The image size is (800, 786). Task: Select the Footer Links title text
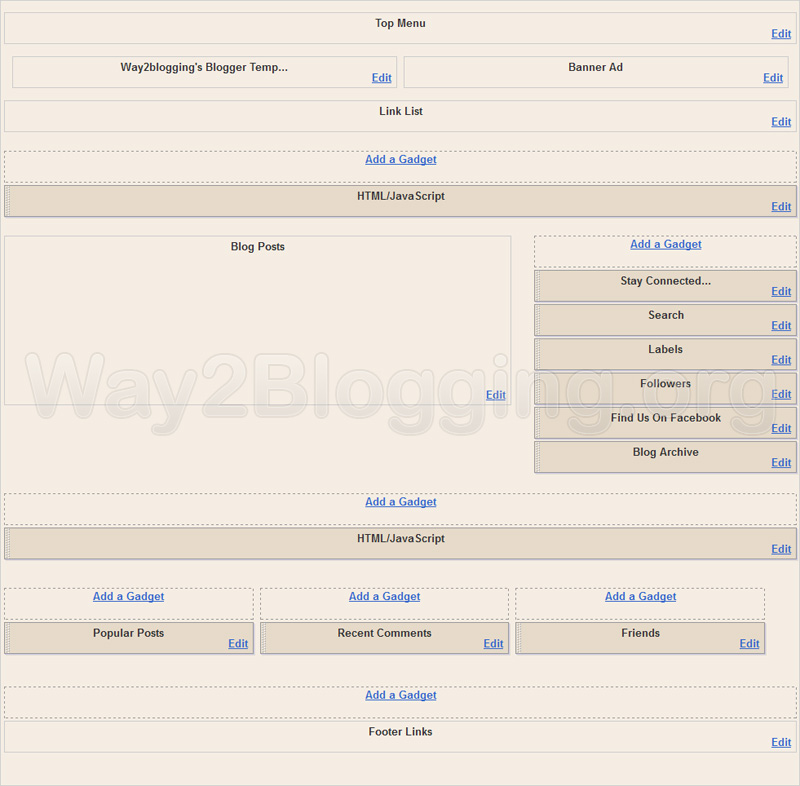(400, 731)
